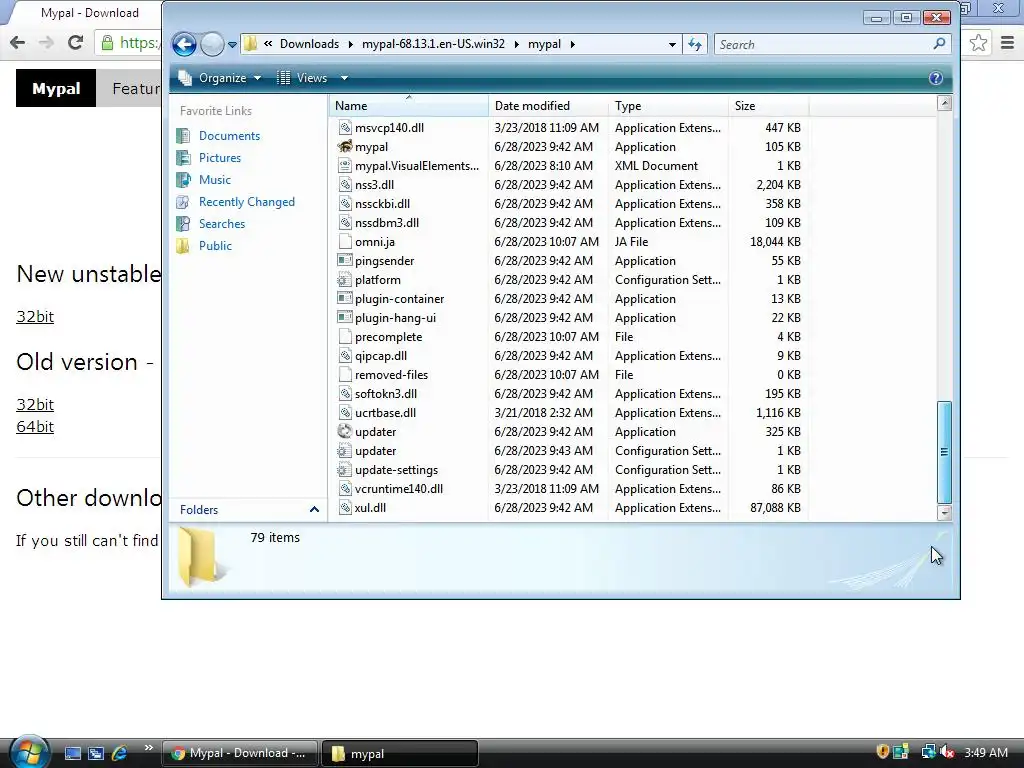The width and height of the screenshot is (1024, 768).
Task: Select the mypal application icon
Action: pos(345,147)
